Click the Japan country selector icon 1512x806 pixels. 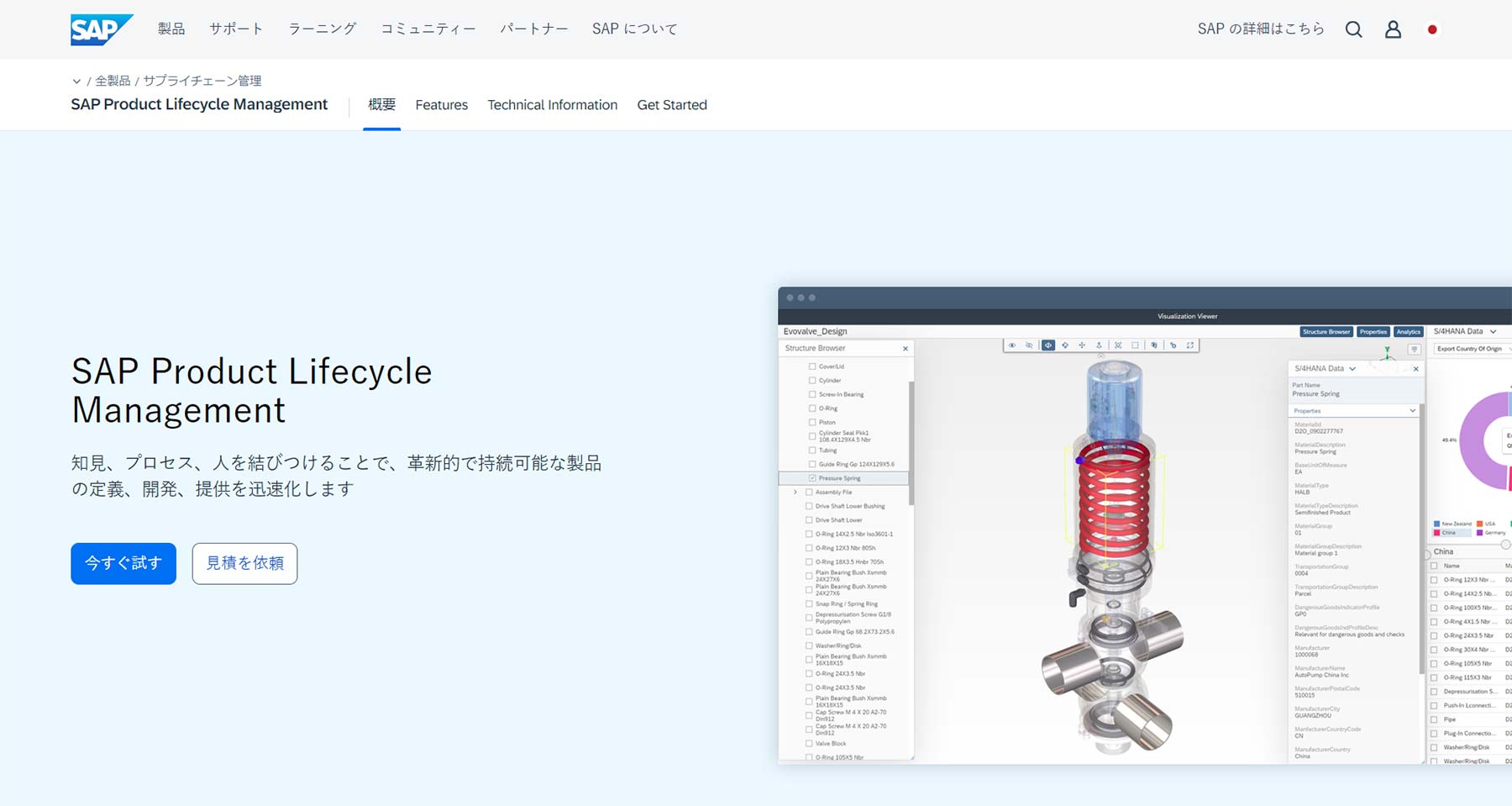(x=1432, y=29)
